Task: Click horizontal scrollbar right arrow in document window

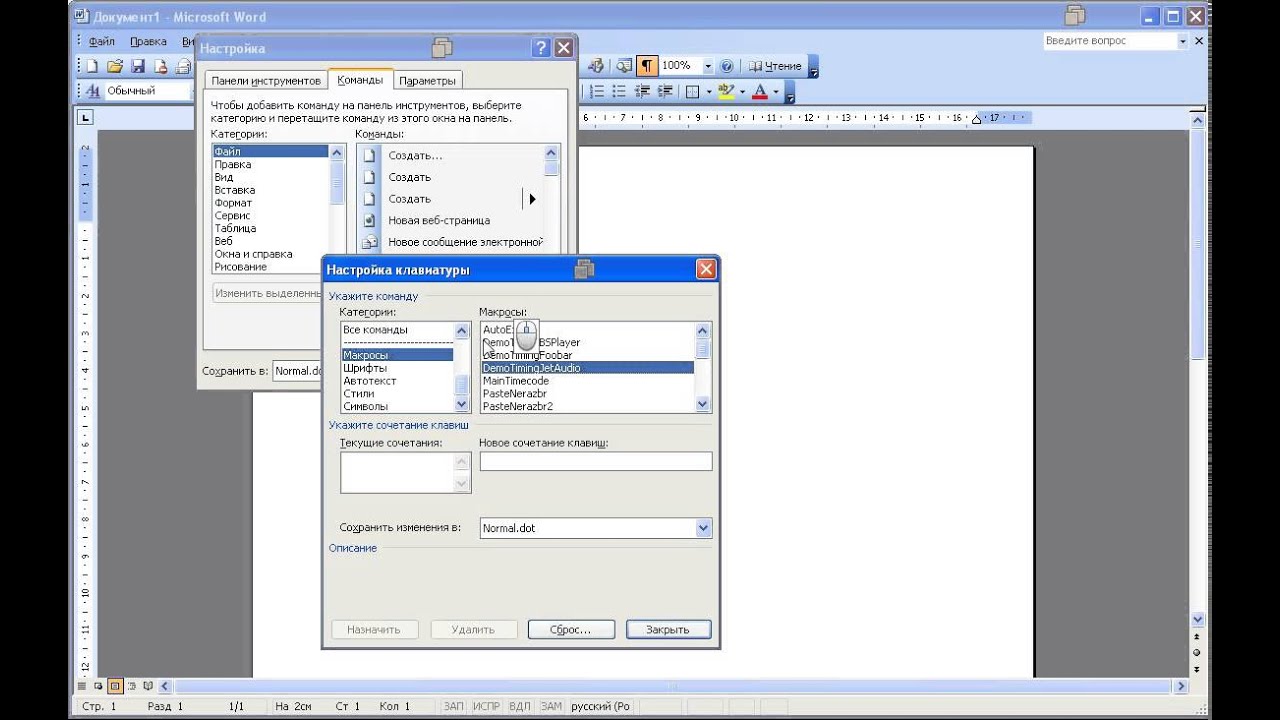Action: (x=1181, y=687)
